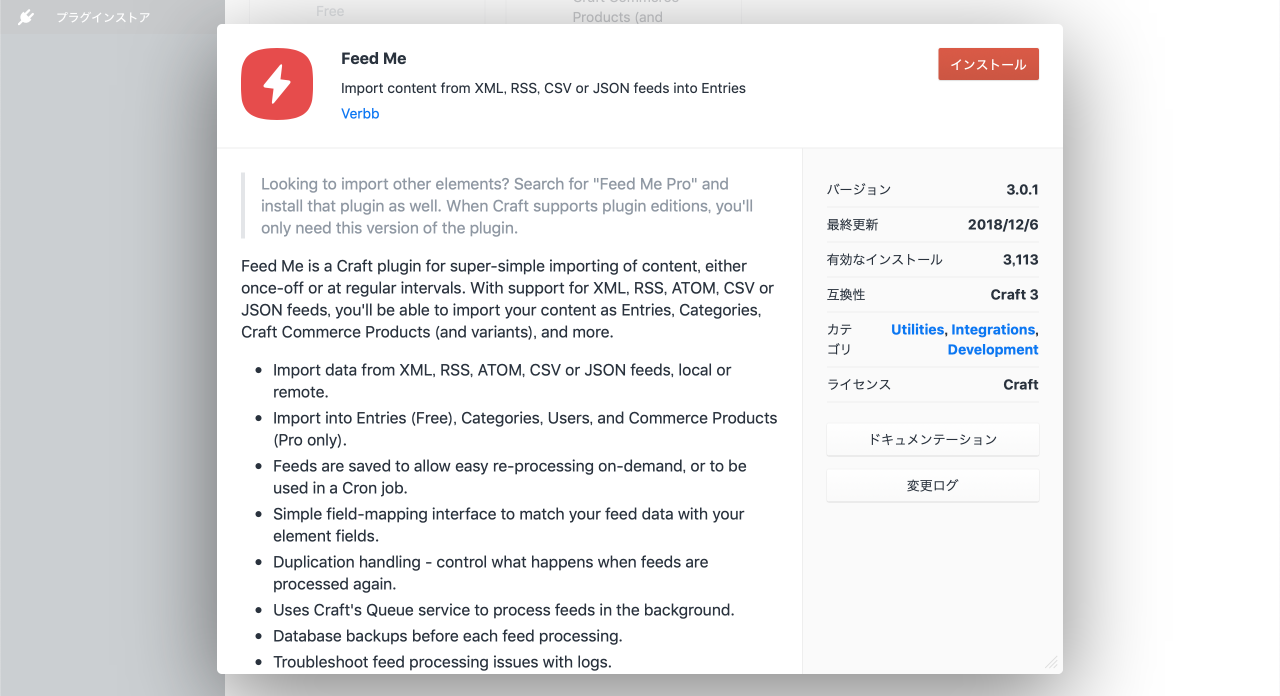Open the Verbb developer link
Image resolution: width=1280 pixels, height=696 pixels.
360,114
